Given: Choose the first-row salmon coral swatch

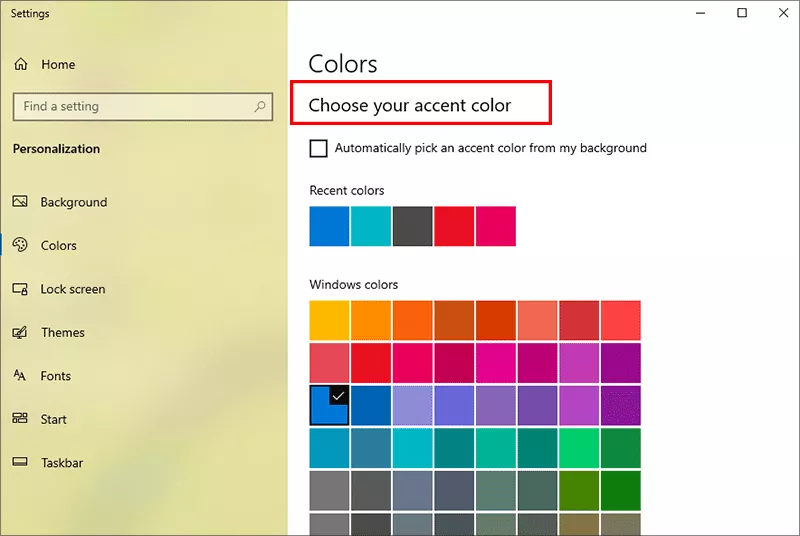Looking at the screenshot, I should point(537,320).
